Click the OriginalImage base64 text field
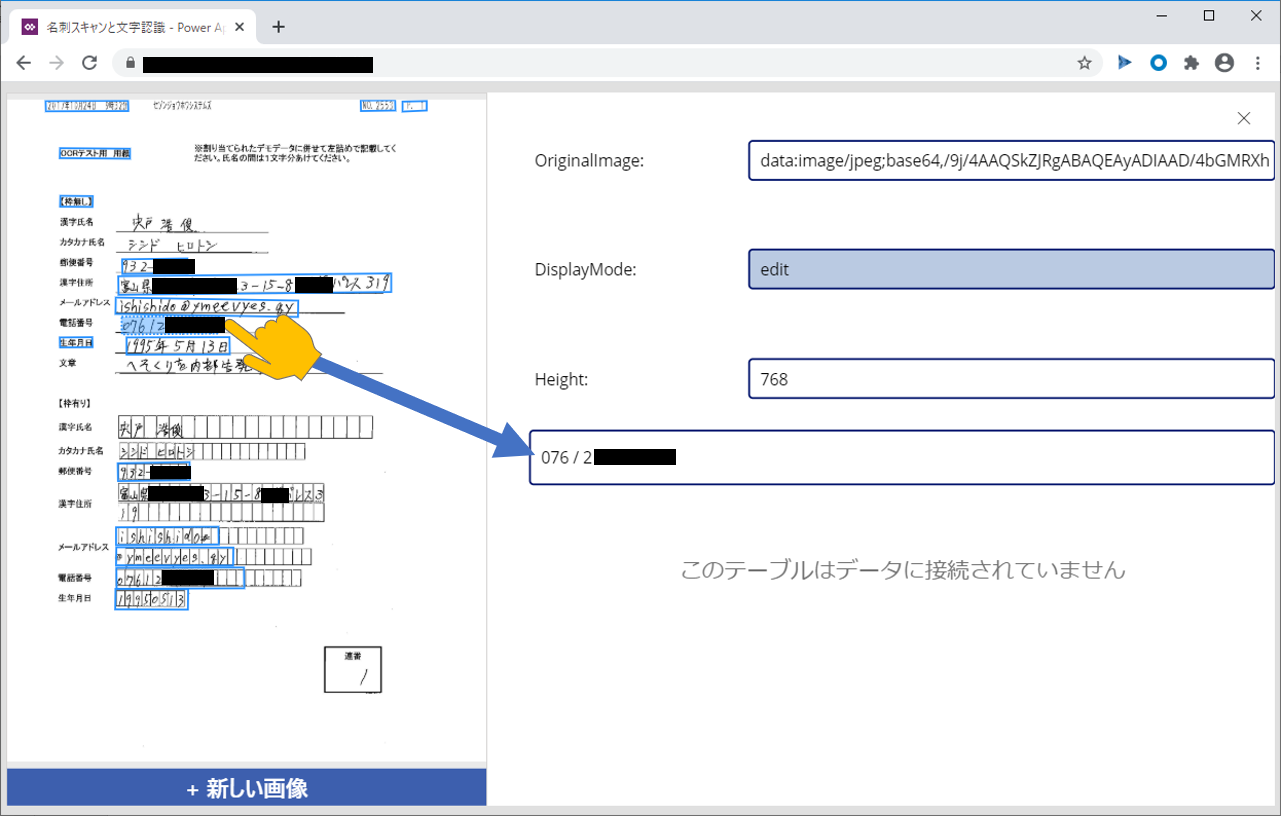Screen dimensions: 1281x816 click(1010, 160)
